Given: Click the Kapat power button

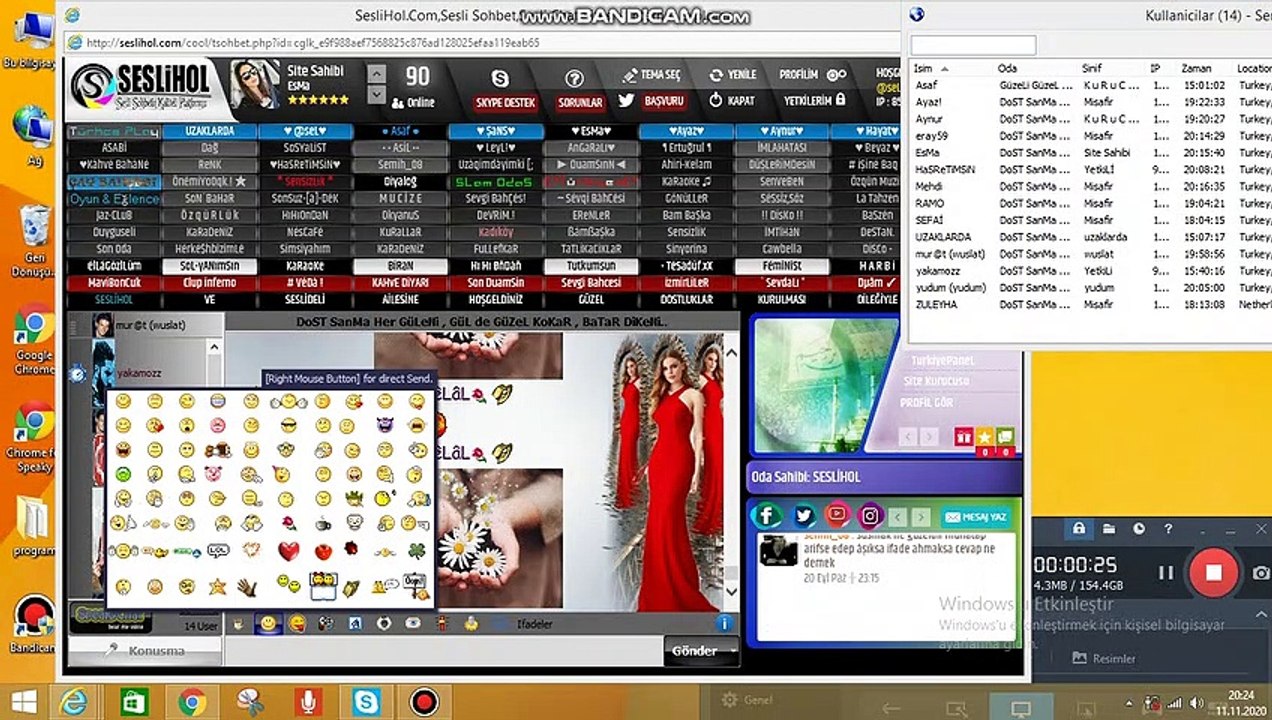Looking at the screenshot, I should (x=733, y=101).
